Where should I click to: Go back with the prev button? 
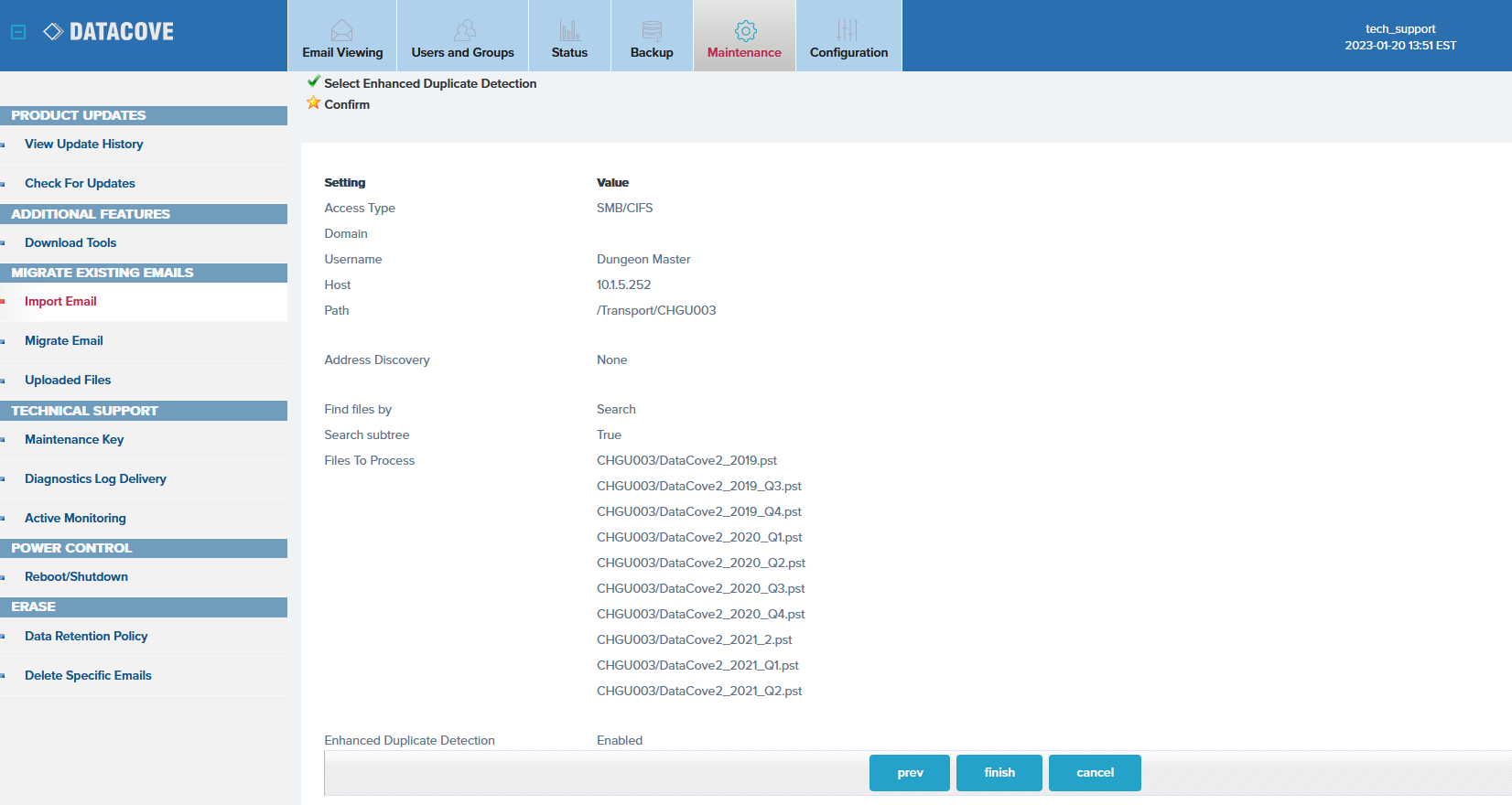(910, 773)
